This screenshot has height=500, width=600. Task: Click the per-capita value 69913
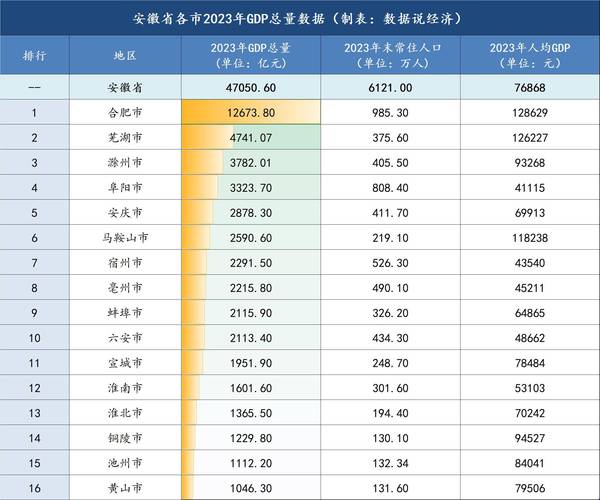click(530, 213)
